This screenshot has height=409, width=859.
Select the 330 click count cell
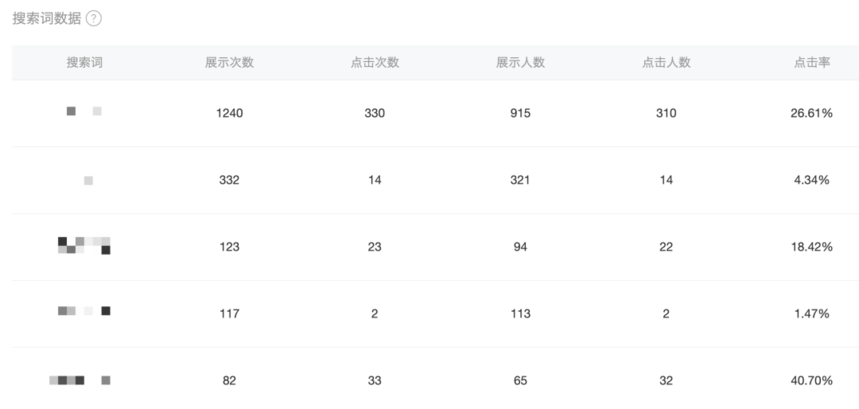[375, 113]
